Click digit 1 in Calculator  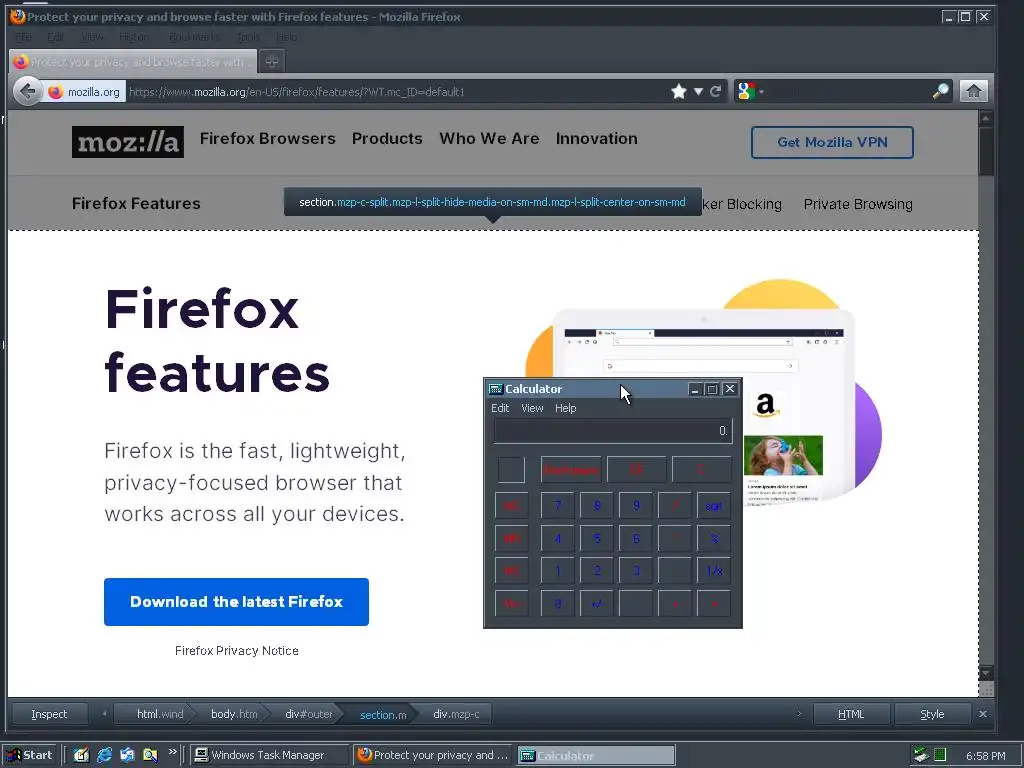coord(558,571)
